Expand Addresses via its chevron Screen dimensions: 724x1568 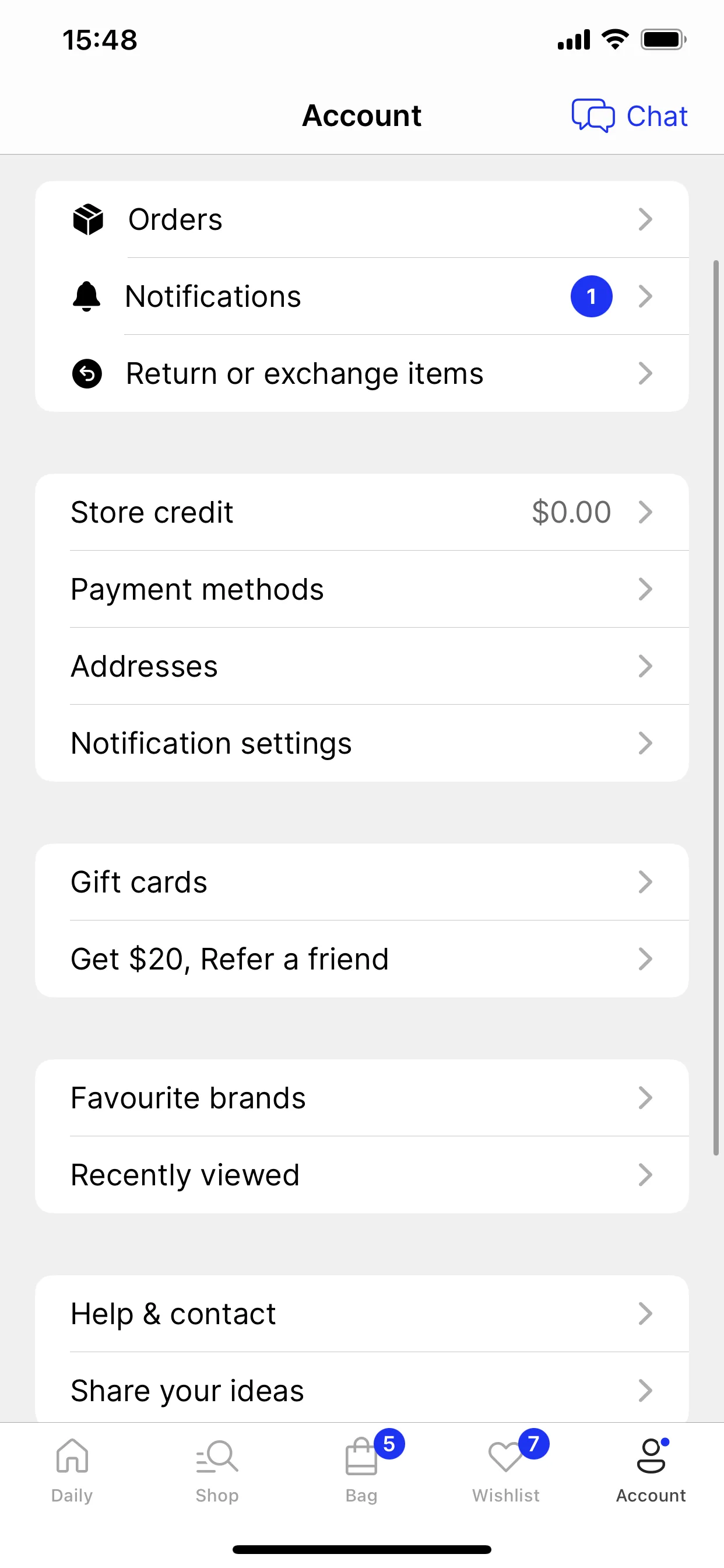click(x=645, y=666)
